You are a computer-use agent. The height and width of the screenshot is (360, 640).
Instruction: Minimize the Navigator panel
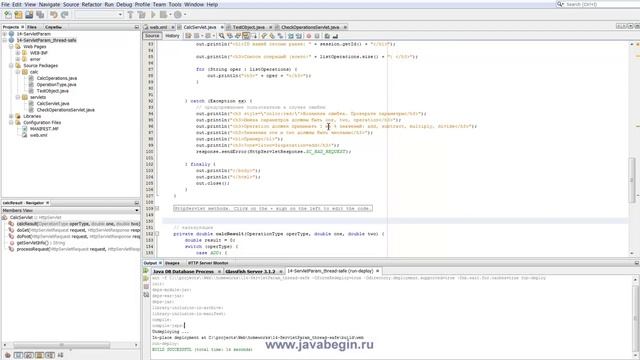pos(137,203)
